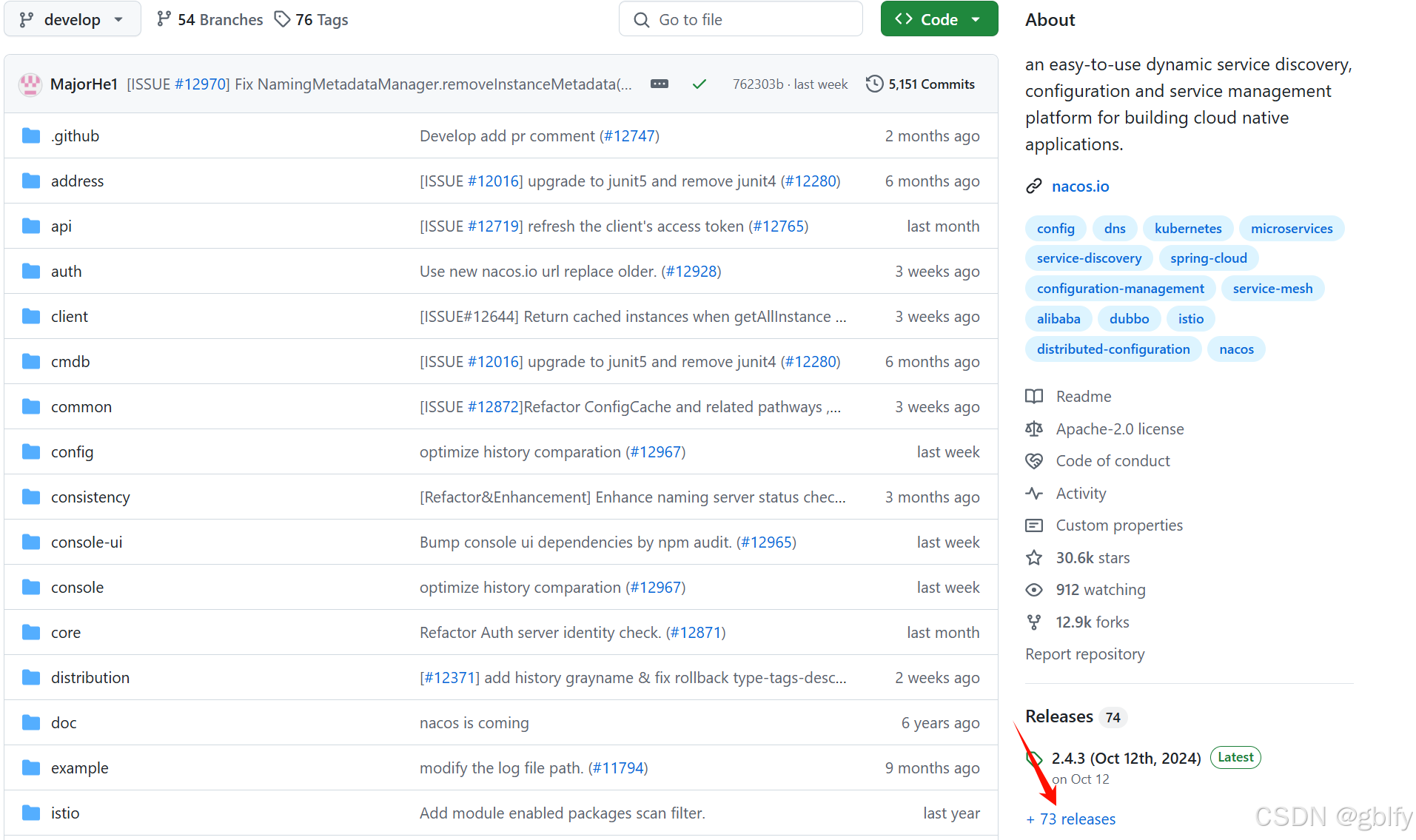Select the service-discovery topic tag
The image size is (1416, 840).
[x=1089, y=258]
